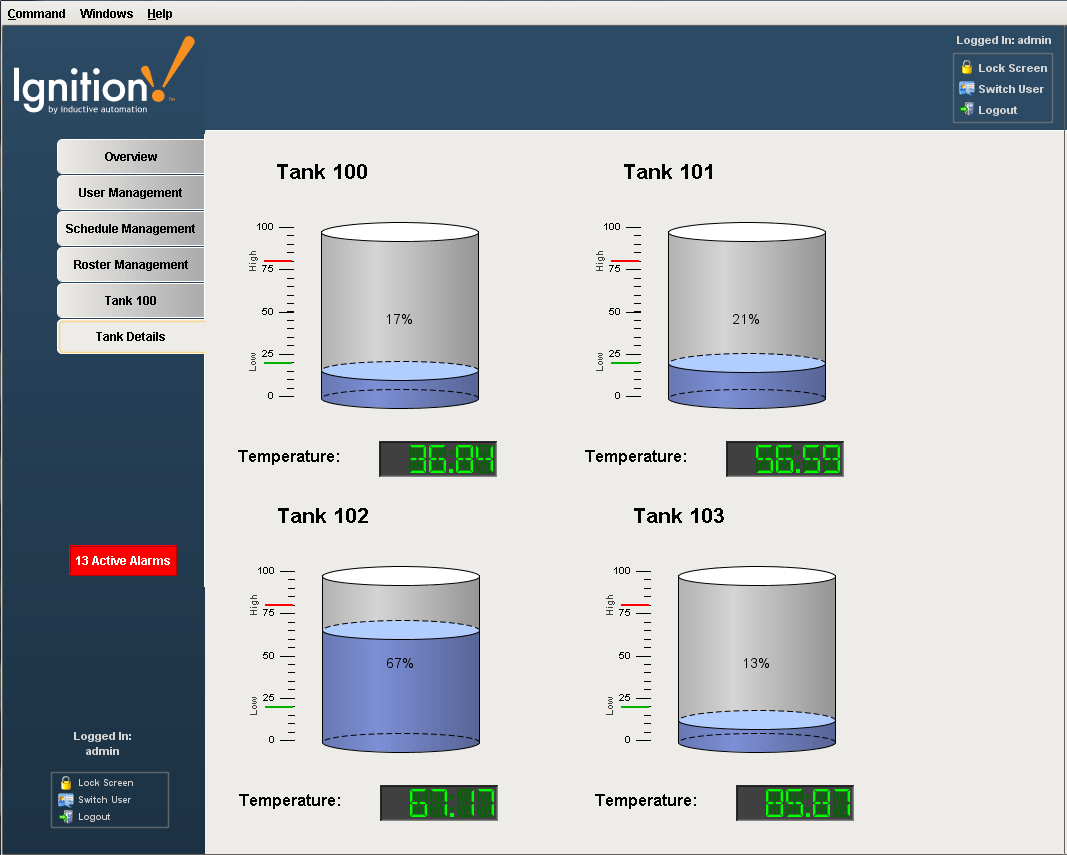Open the Schedule Management screen

(x=130, y=228)
